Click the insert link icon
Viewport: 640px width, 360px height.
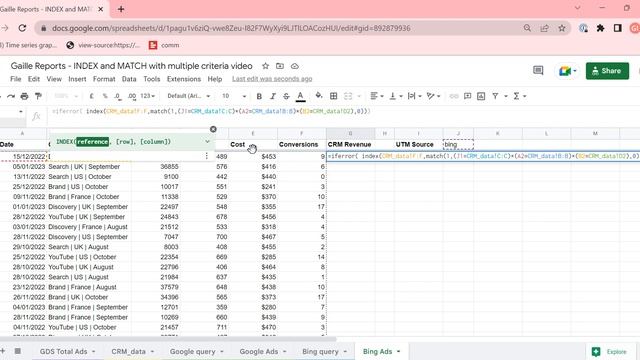coord(454,96)
